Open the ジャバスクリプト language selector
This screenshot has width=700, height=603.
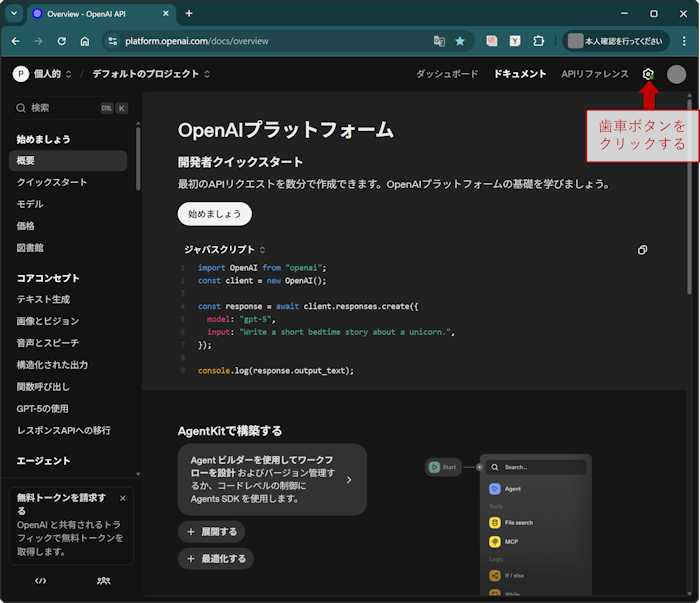click(224, 249)
